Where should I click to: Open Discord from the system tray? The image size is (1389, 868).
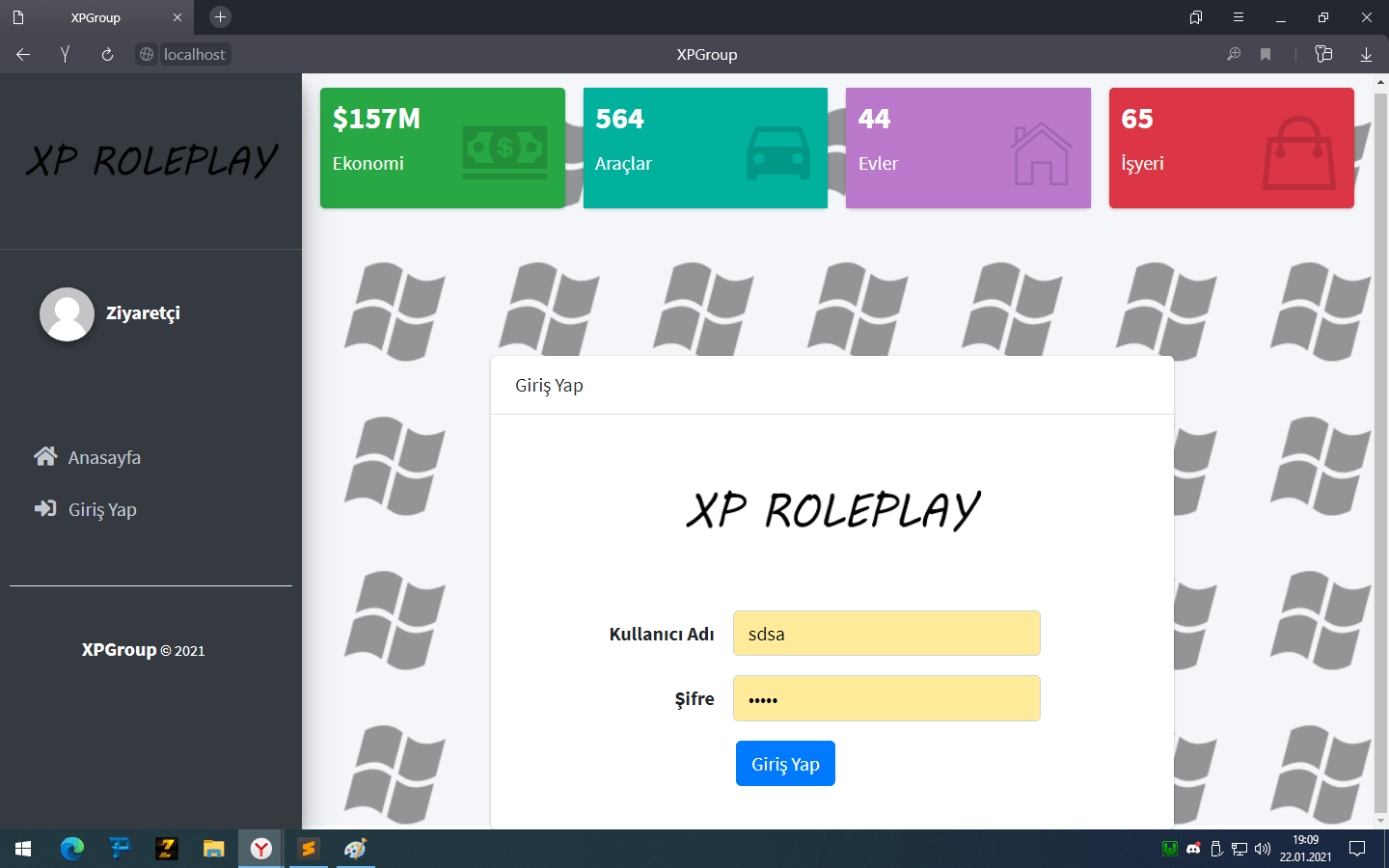click(x=1193, y=849)
